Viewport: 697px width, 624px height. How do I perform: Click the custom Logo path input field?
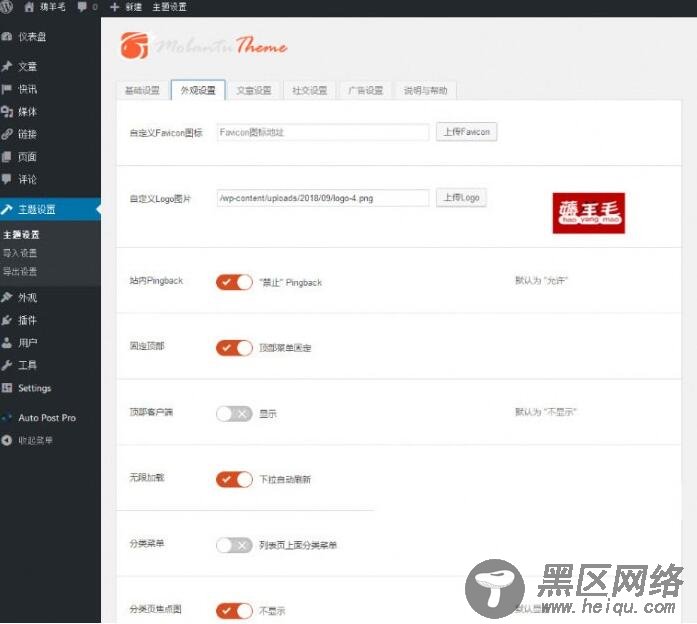[323, 198]
